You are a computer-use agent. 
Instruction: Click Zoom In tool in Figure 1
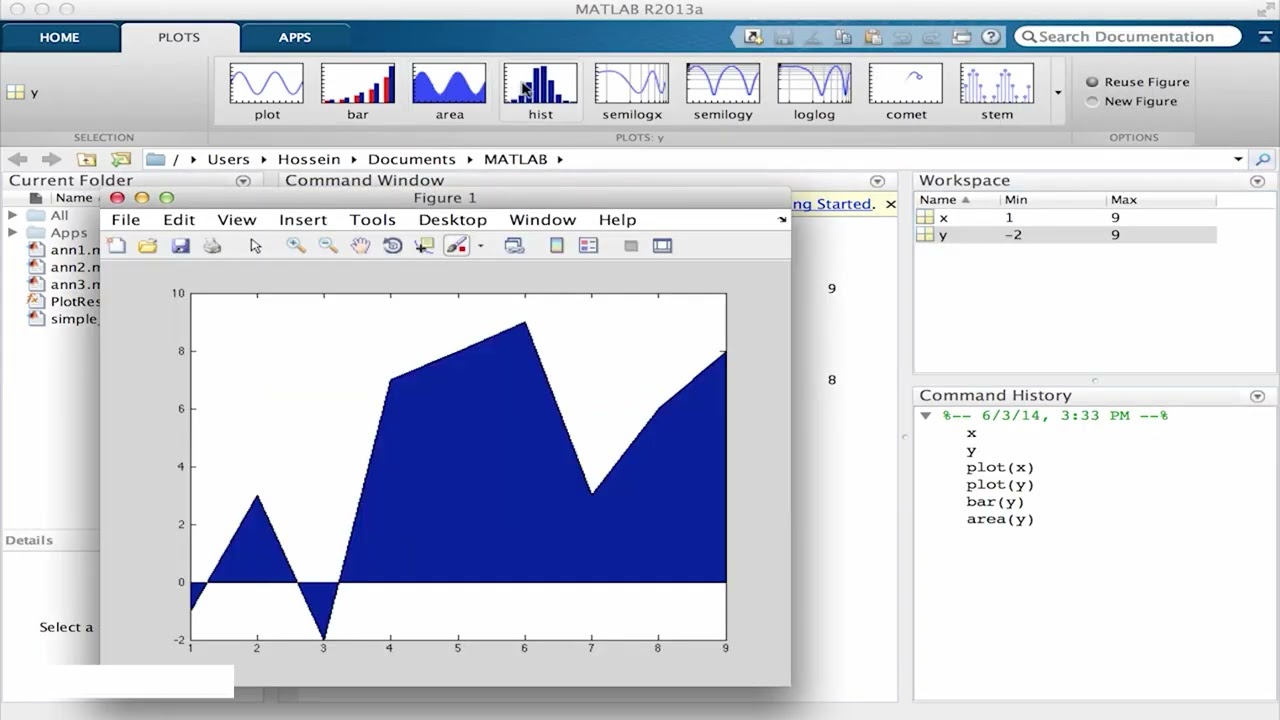click(x=296, y=245)
